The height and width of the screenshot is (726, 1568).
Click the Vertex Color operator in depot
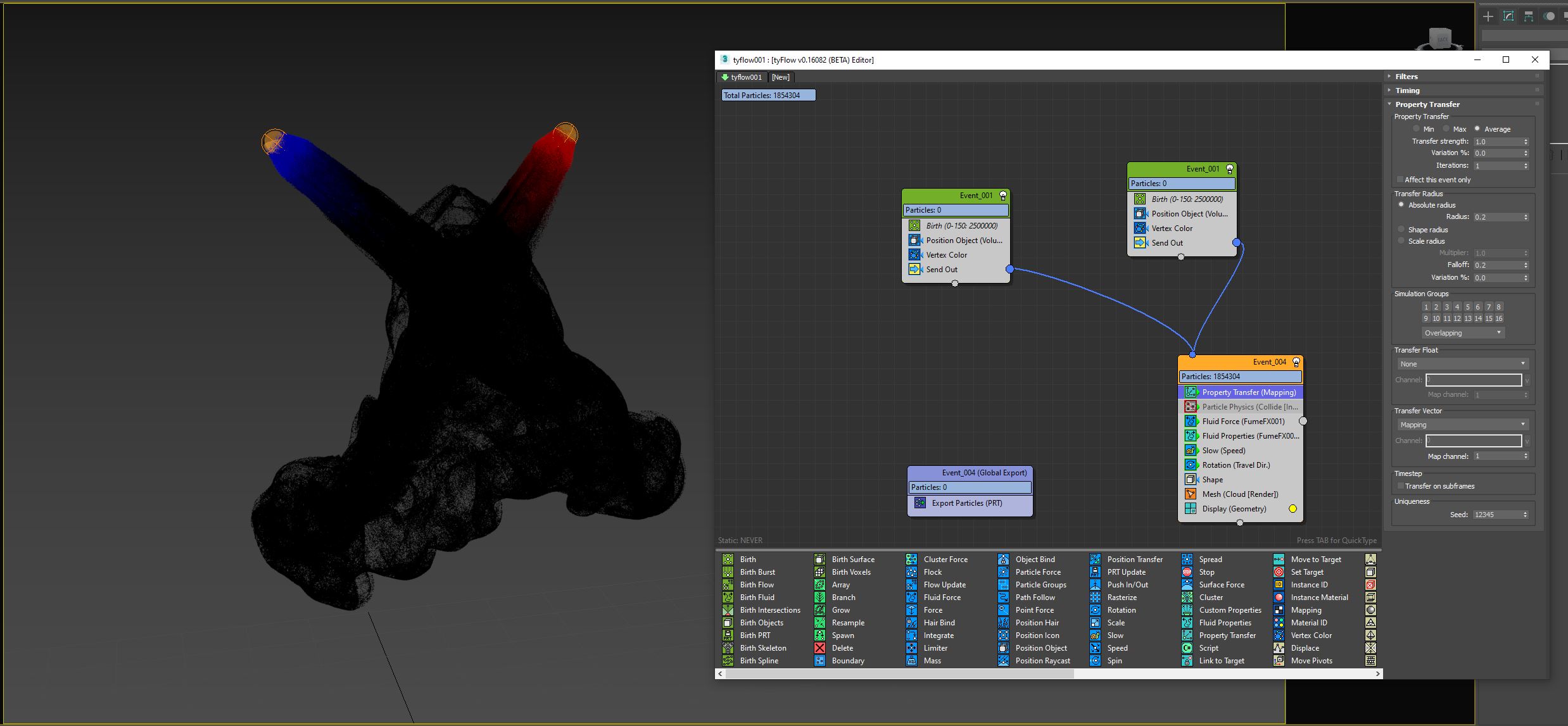tap(1311, 635)
